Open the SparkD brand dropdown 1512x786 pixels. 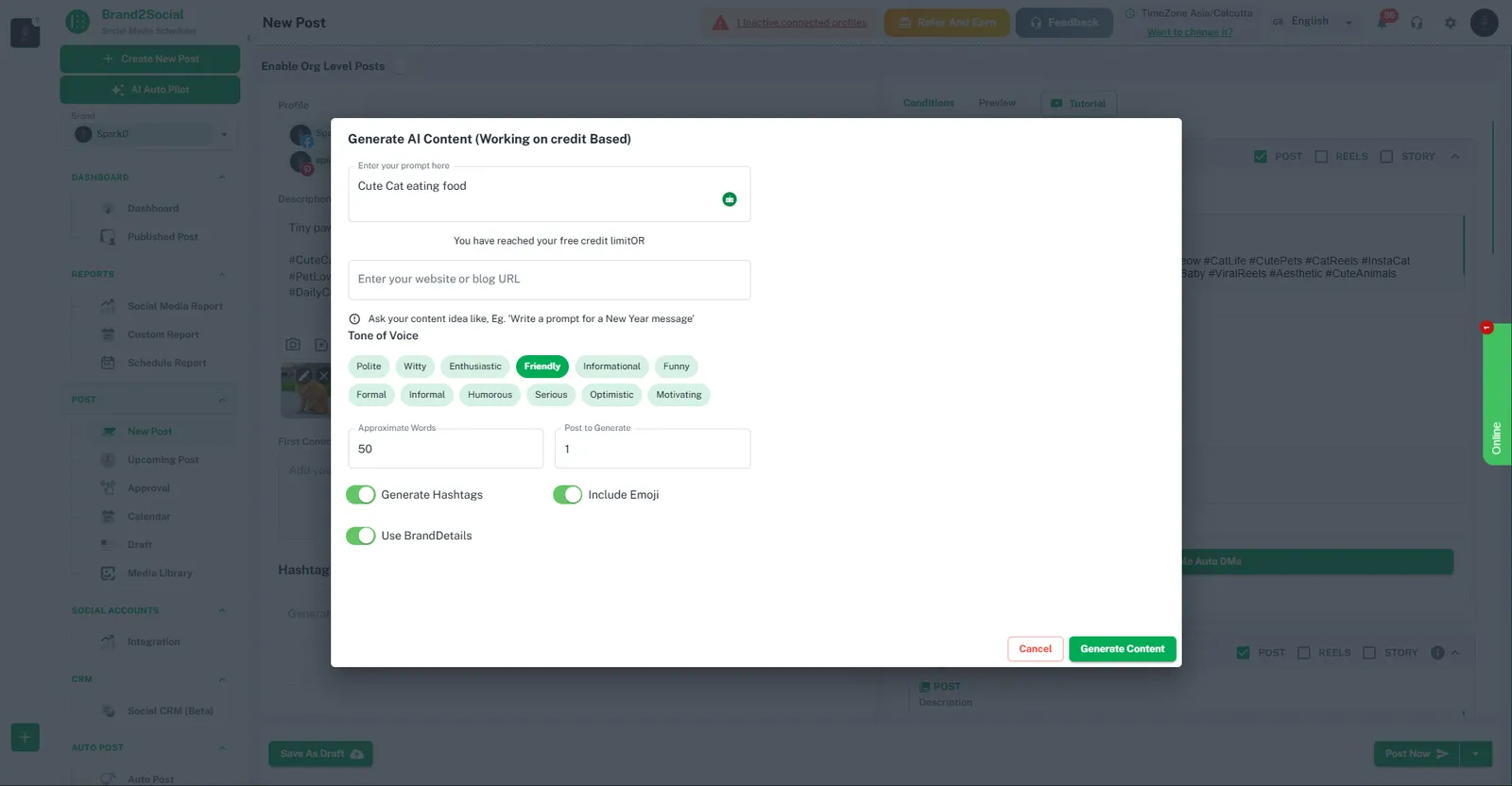[151, 134]
